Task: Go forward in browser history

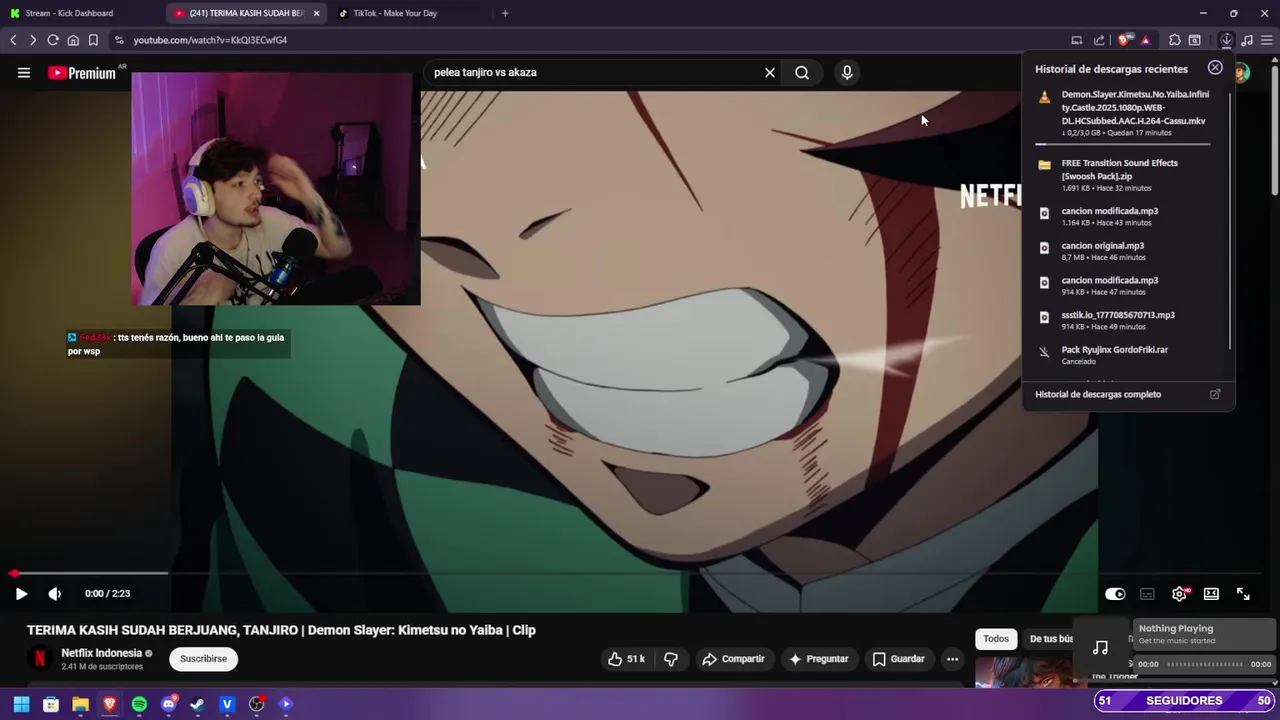Action: 32,40
